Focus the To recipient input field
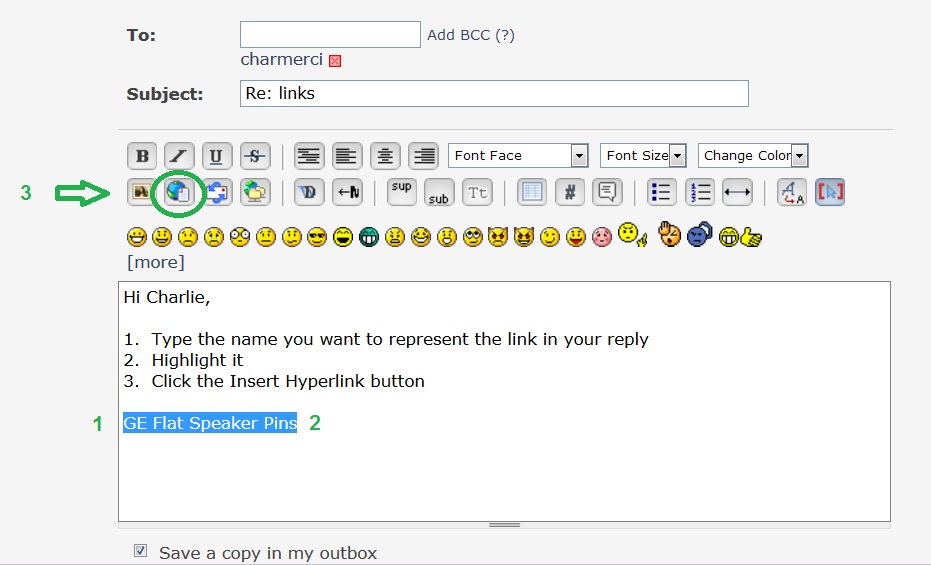The image size is (931, 565). 330,34
